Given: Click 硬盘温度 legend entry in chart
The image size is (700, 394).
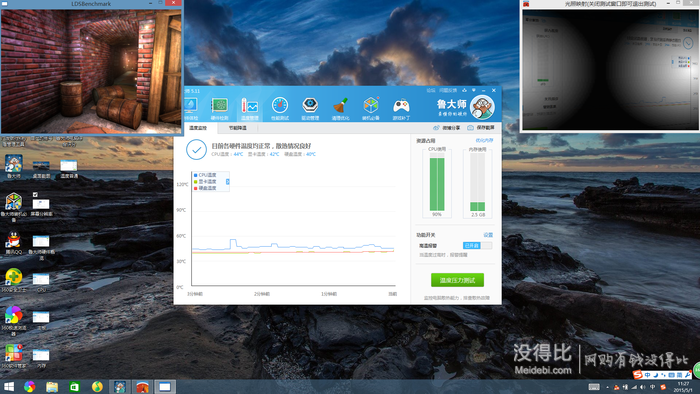Looking at the screenshot, I should [205, 188].
